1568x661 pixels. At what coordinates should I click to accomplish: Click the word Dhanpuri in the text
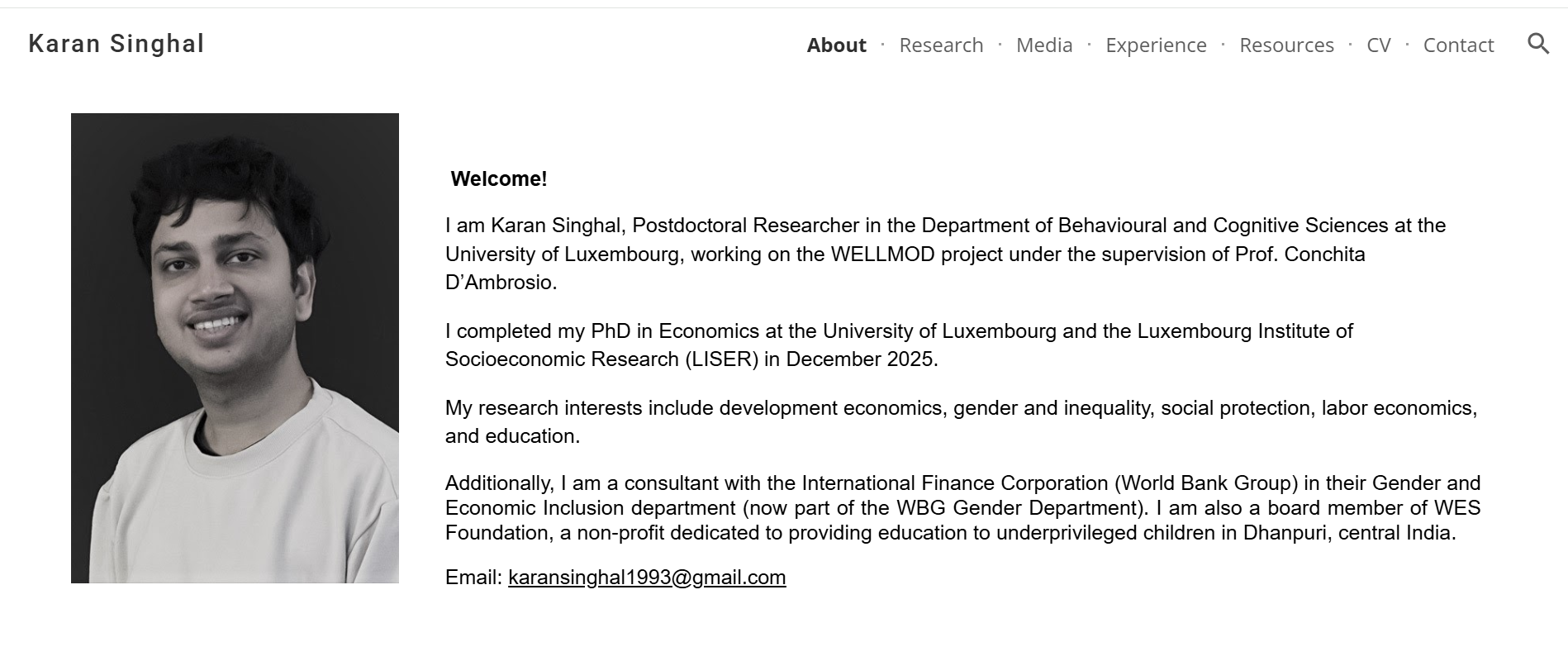(1286, 533)
